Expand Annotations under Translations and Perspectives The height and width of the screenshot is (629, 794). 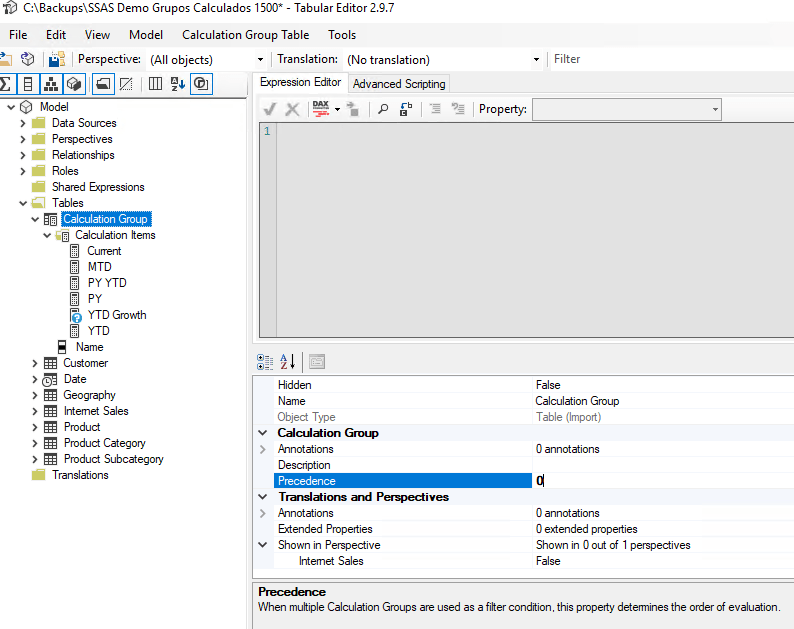[262, 513]
